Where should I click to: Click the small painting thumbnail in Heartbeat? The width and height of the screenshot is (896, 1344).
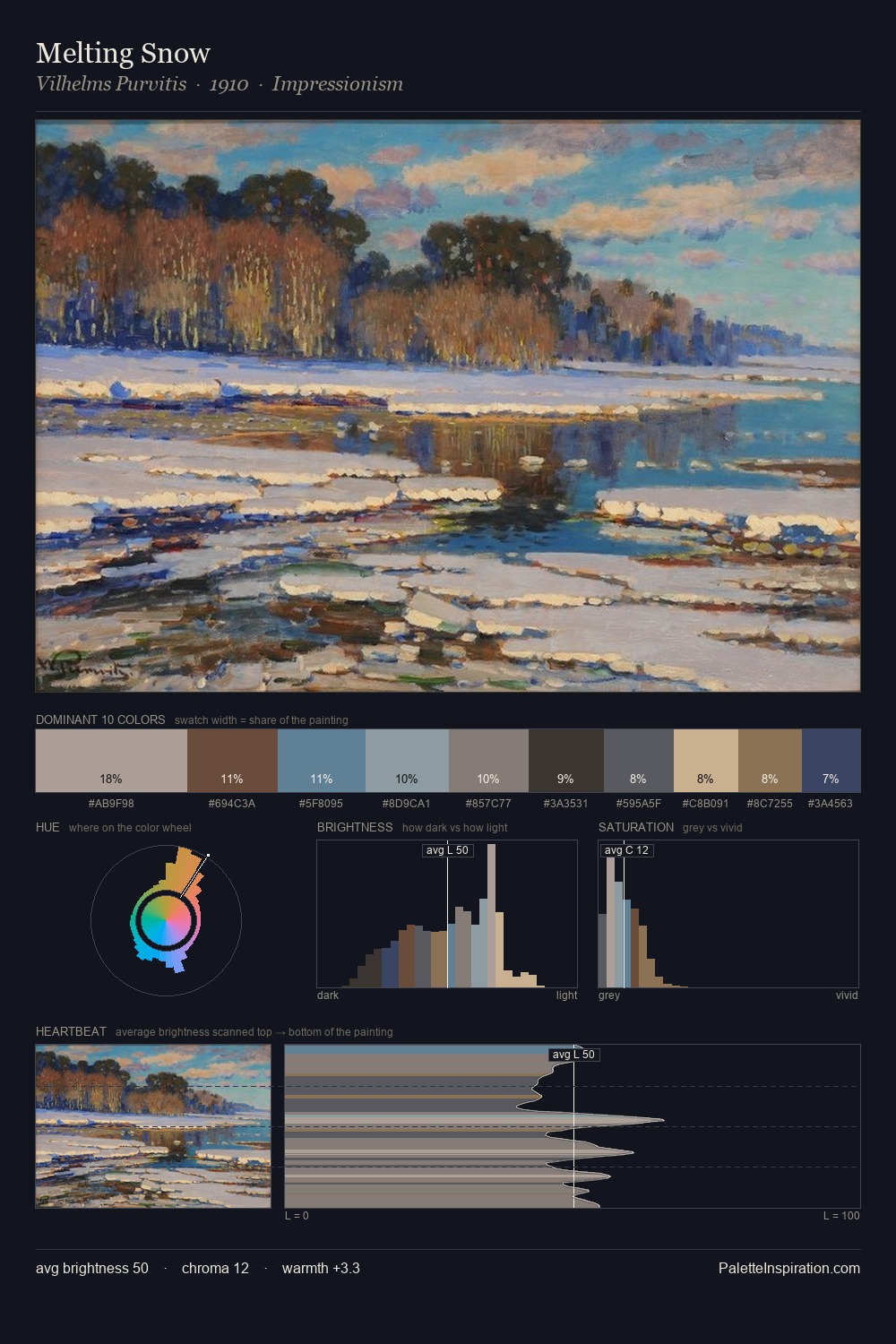point(153,1126)
